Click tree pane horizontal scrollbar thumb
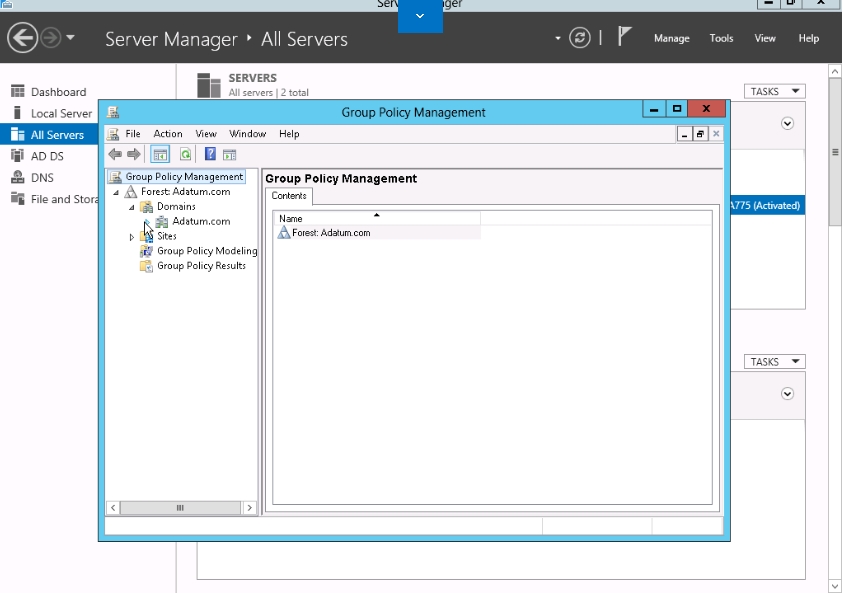843x593 pixels. pyautogui.click(x=180, y=508)
